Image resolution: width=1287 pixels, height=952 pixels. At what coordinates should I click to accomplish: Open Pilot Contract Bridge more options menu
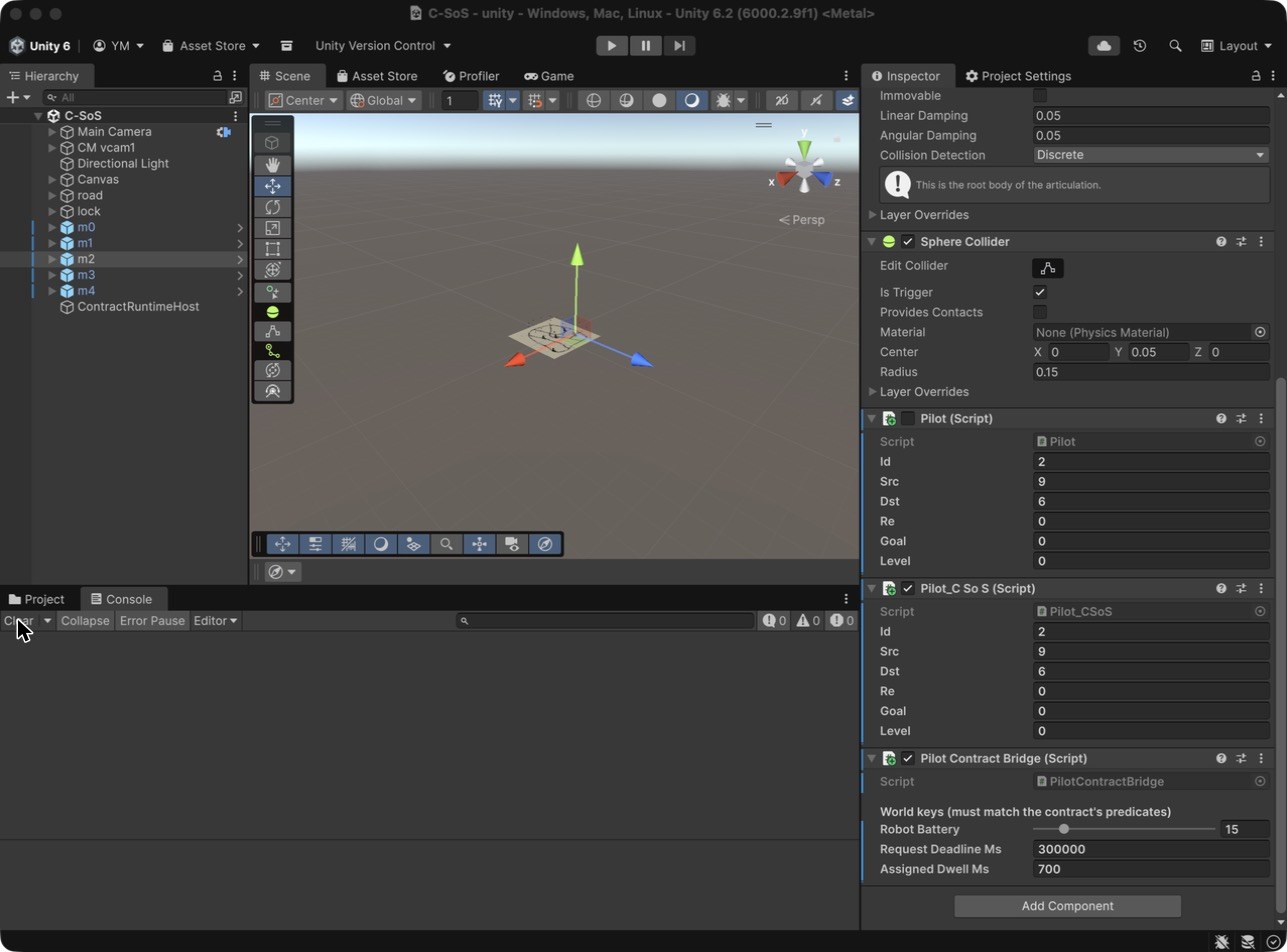pyautogui.click(x=1261, y=759)
